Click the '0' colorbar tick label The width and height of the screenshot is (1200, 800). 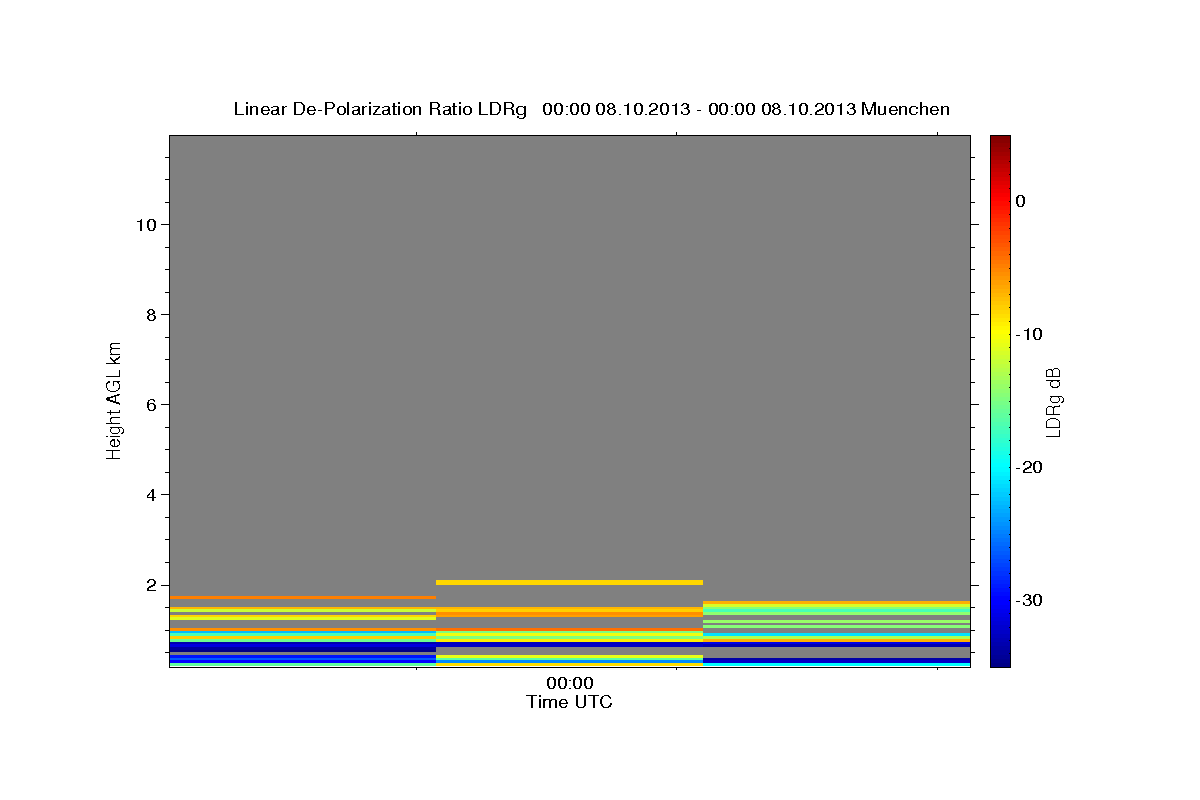pos(1021,201)
